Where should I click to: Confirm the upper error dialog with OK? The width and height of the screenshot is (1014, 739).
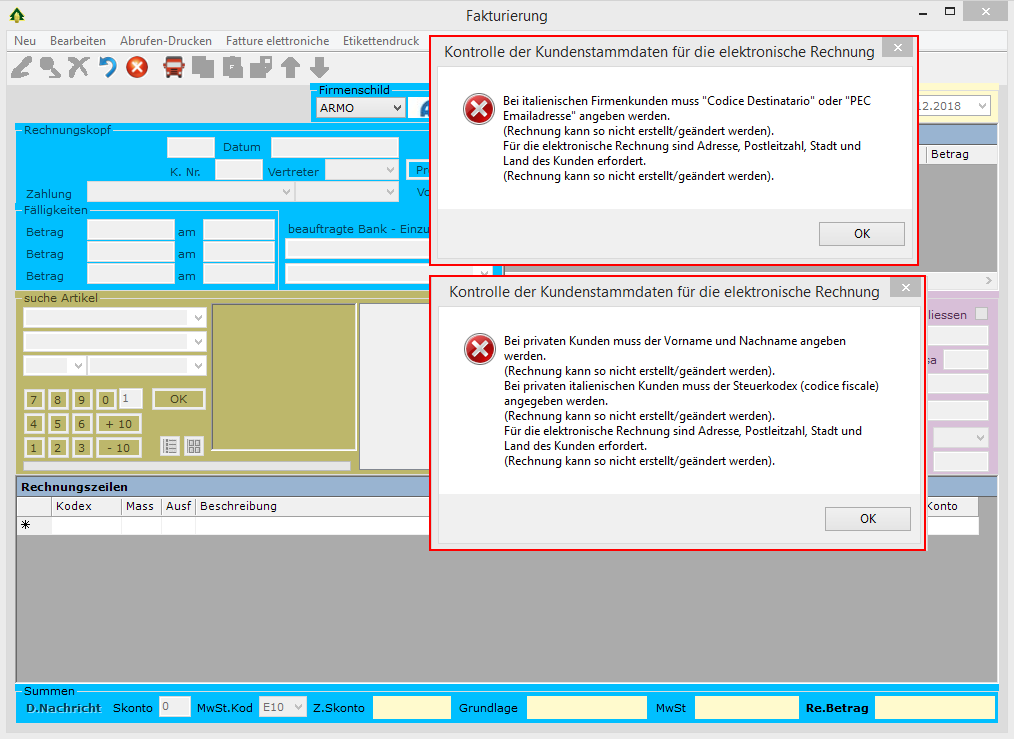pos(861,234)
